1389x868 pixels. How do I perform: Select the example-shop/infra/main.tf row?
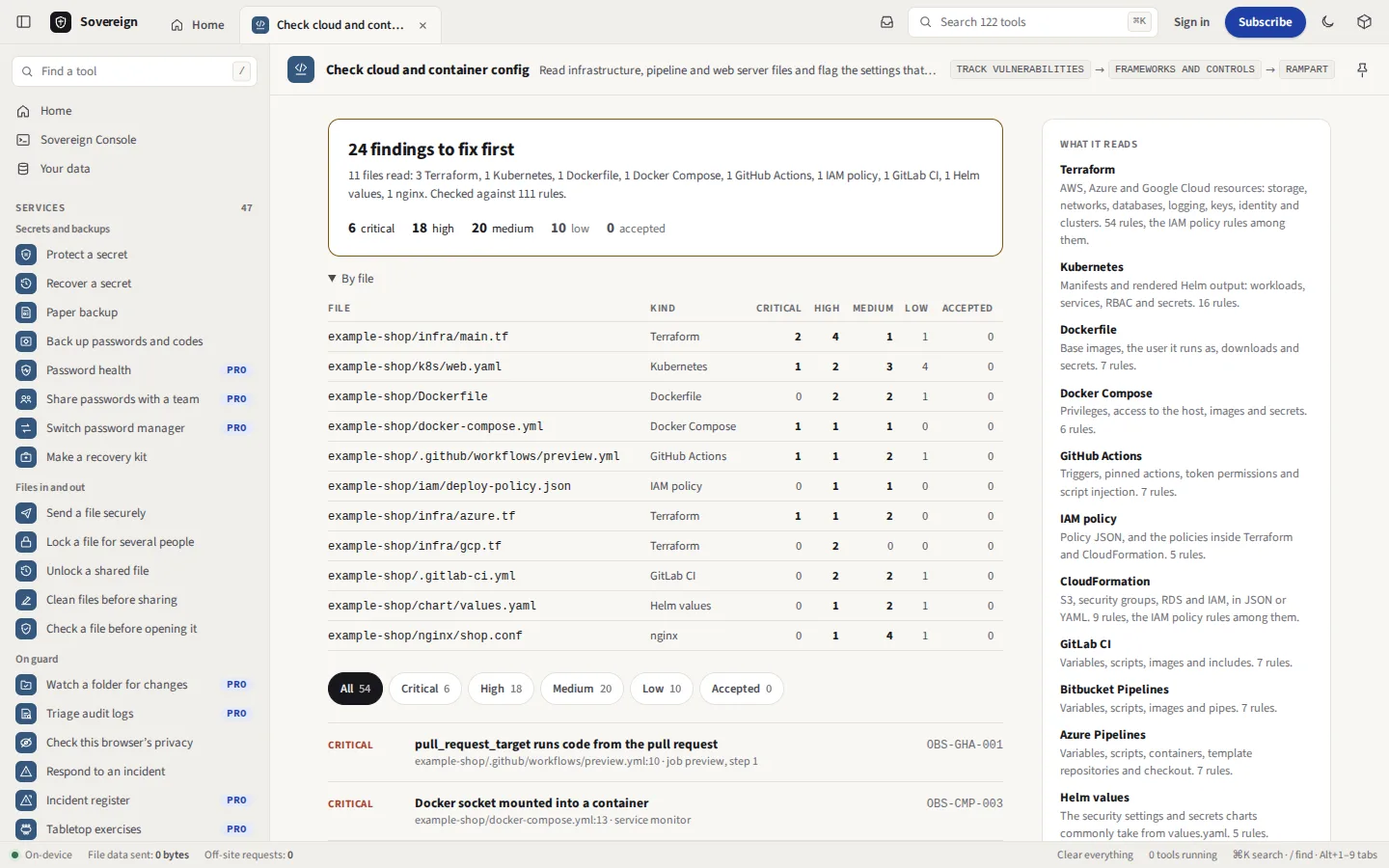(x=665, y=337)
